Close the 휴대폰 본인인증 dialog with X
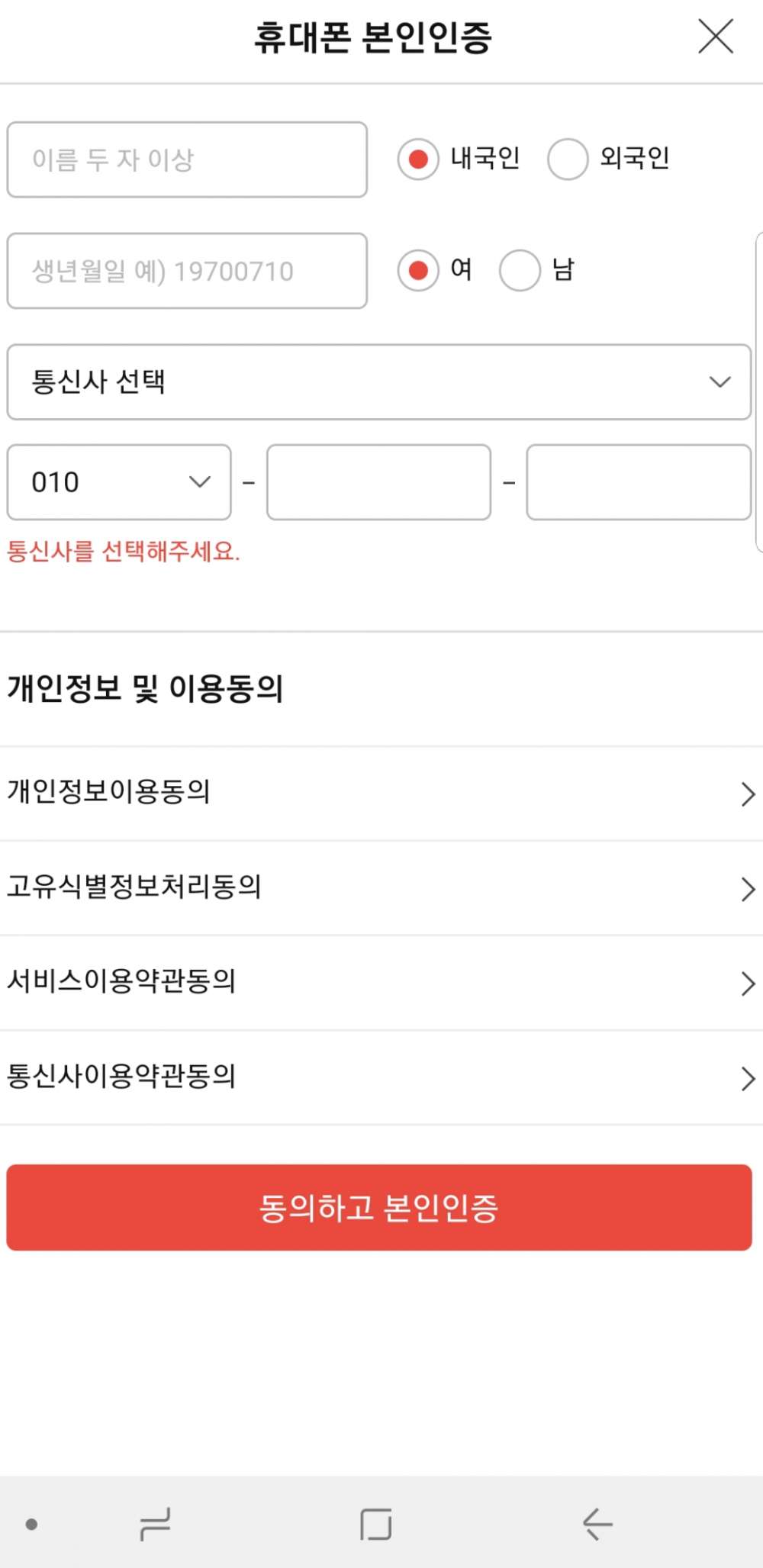 tap(715, 37)
